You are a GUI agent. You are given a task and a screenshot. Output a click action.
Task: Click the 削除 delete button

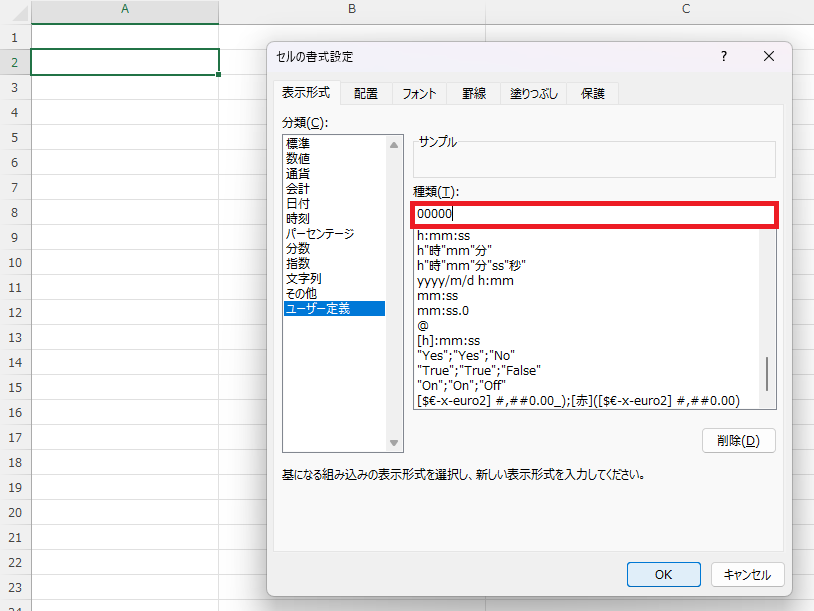738,441
